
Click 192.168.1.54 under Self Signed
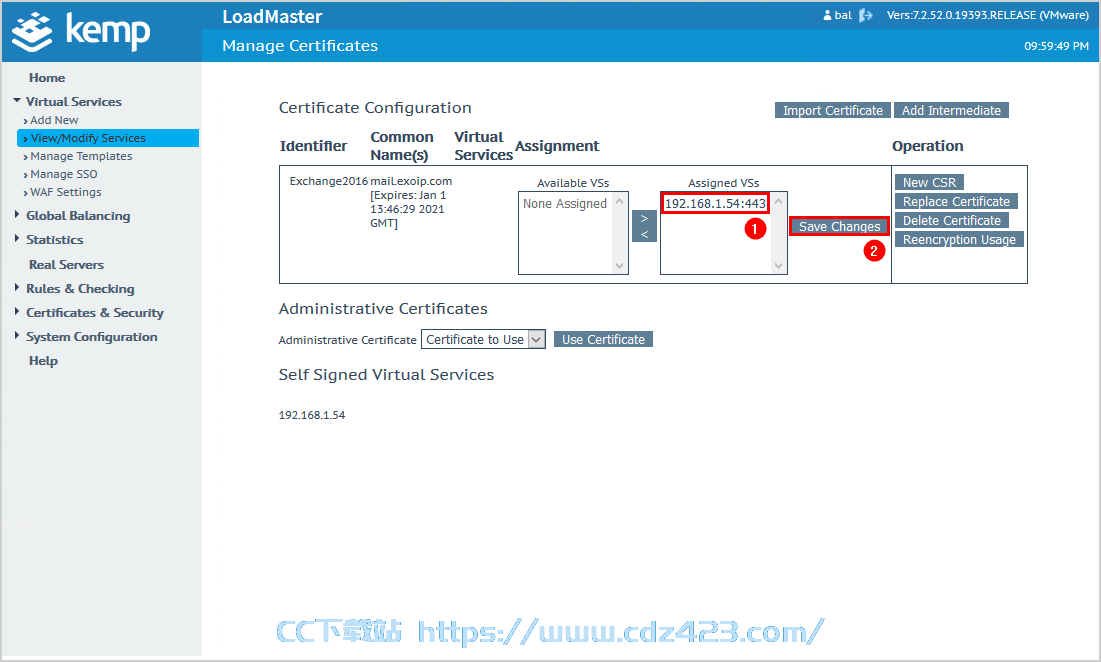[x=312, y=415]
